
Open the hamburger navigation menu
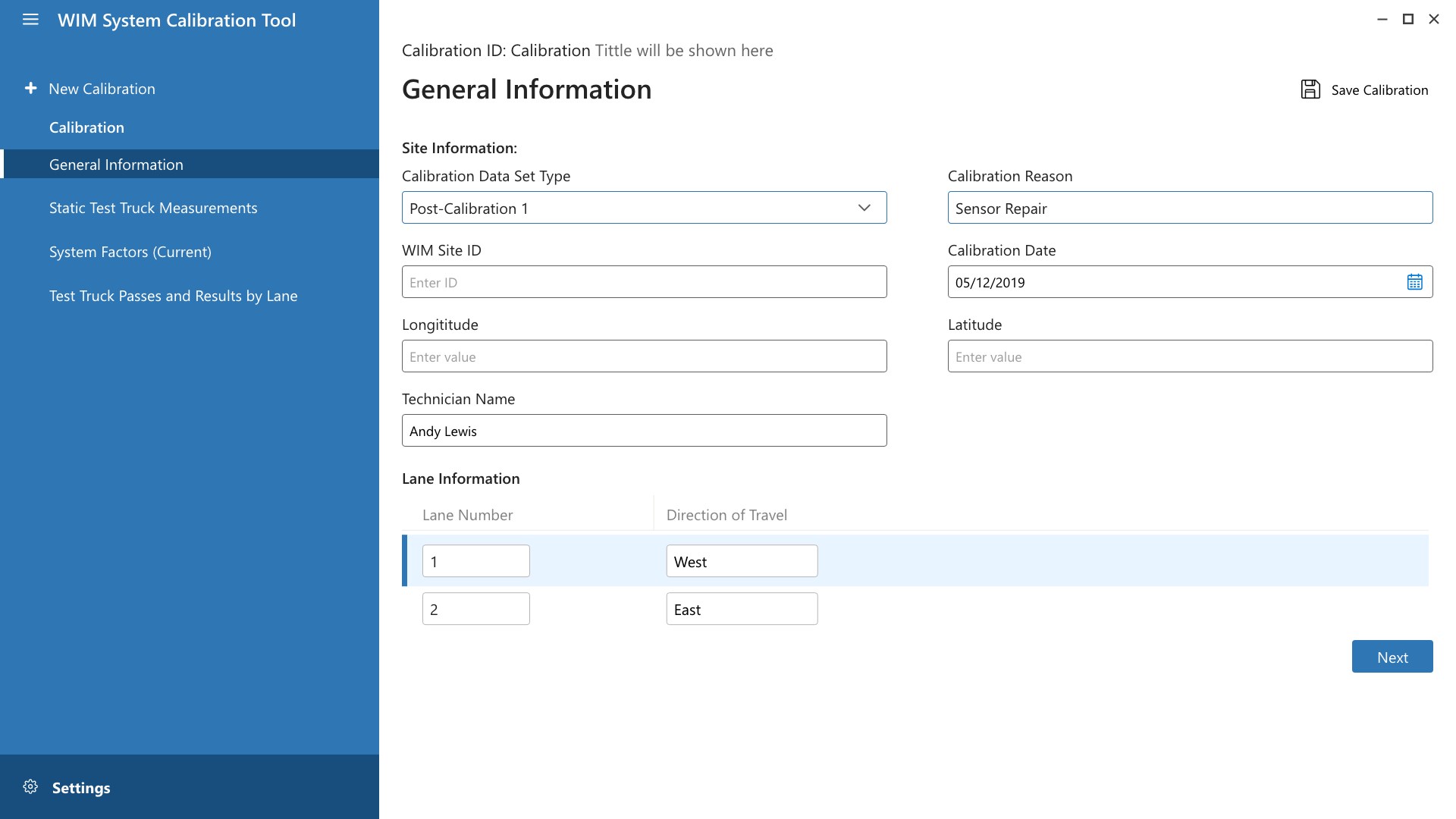(30, 20)
